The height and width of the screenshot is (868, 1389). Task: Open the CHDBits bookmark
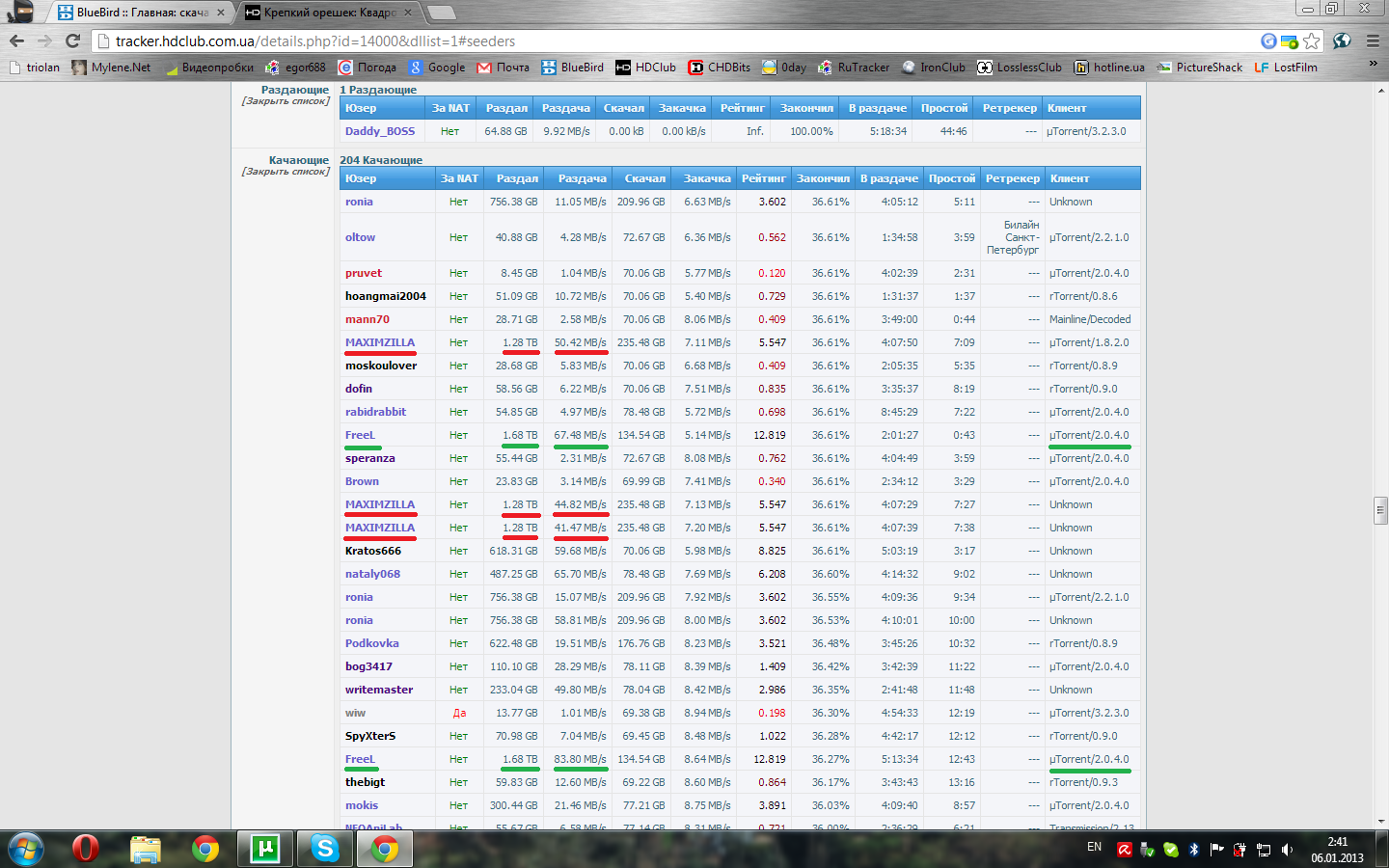click(x=719, y=68)
